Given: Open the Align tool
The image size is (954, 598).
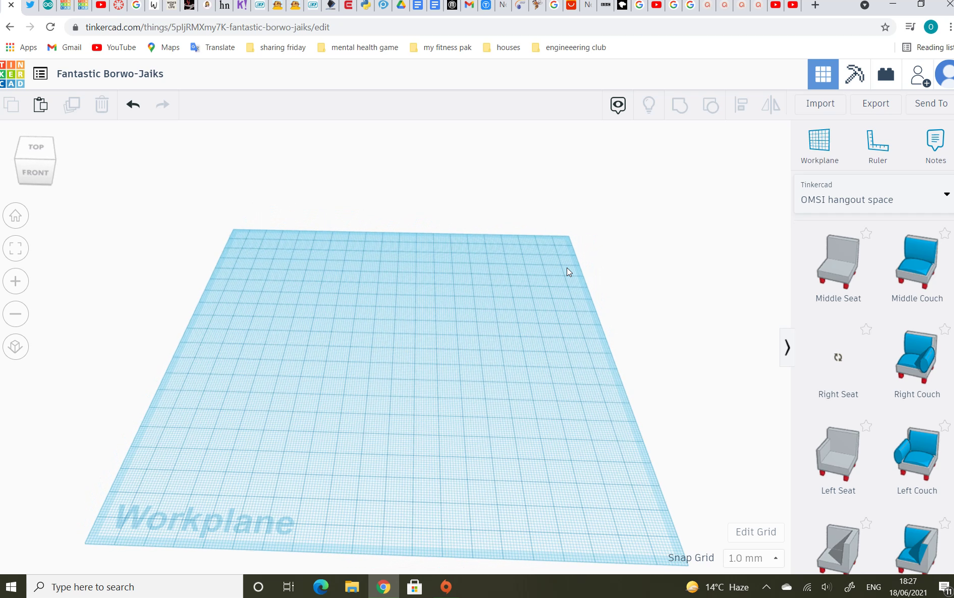Looking at the screenshot, I should (741, 103).
